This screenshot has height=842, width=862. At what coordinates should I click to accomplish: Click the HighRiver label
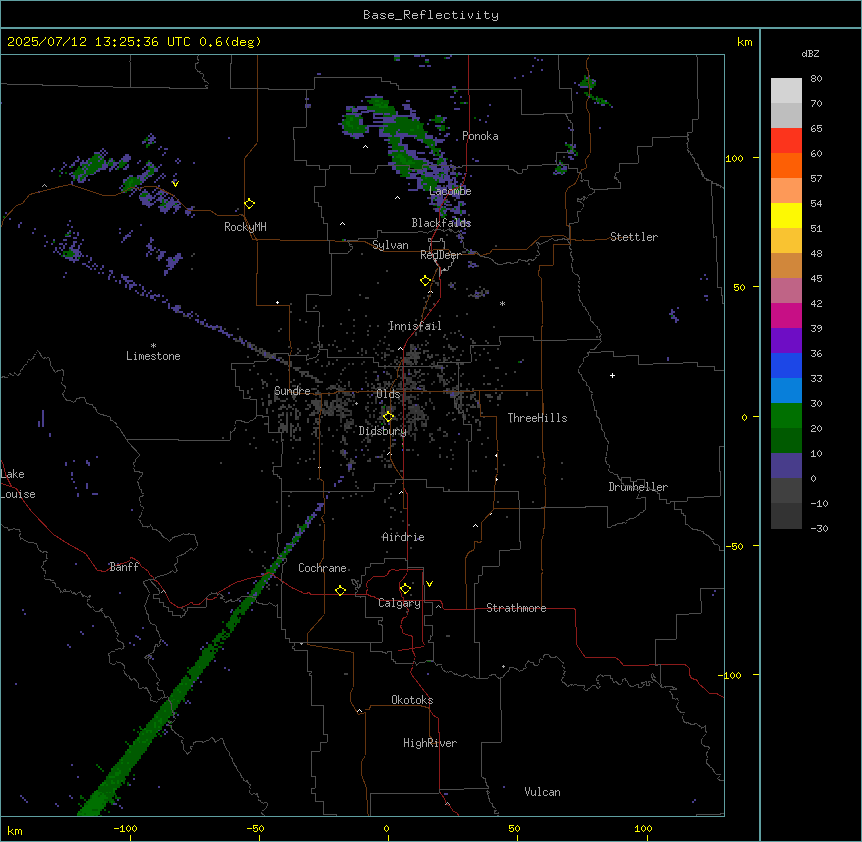(x=430, y=743)
